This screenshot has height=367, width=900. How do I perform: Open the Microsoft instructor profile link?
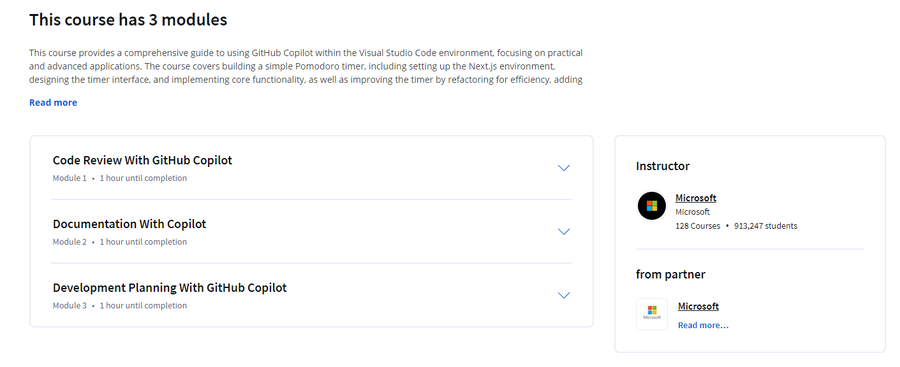point(696,198)
